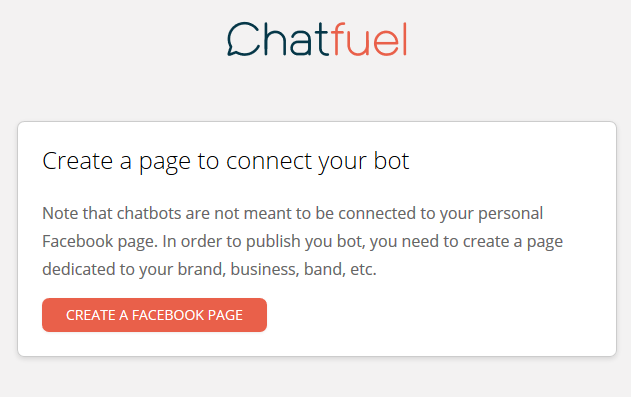Click the letter 'C' bubble in Chatfuel logo

[243, 39]
